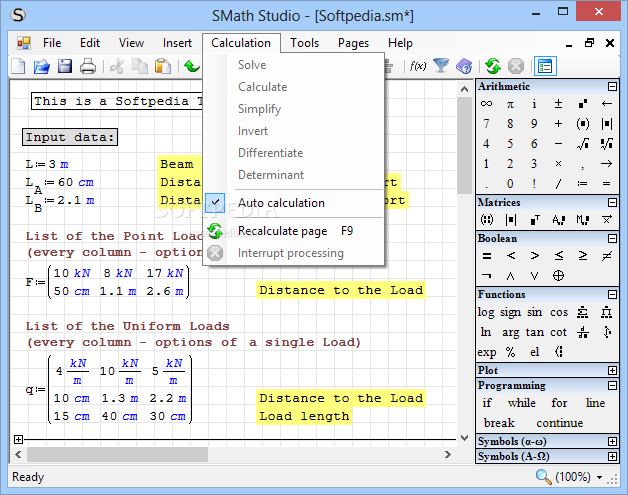Open the File menu
The height and width of the screenshot is (495, 628).
(x=52, y=43)
